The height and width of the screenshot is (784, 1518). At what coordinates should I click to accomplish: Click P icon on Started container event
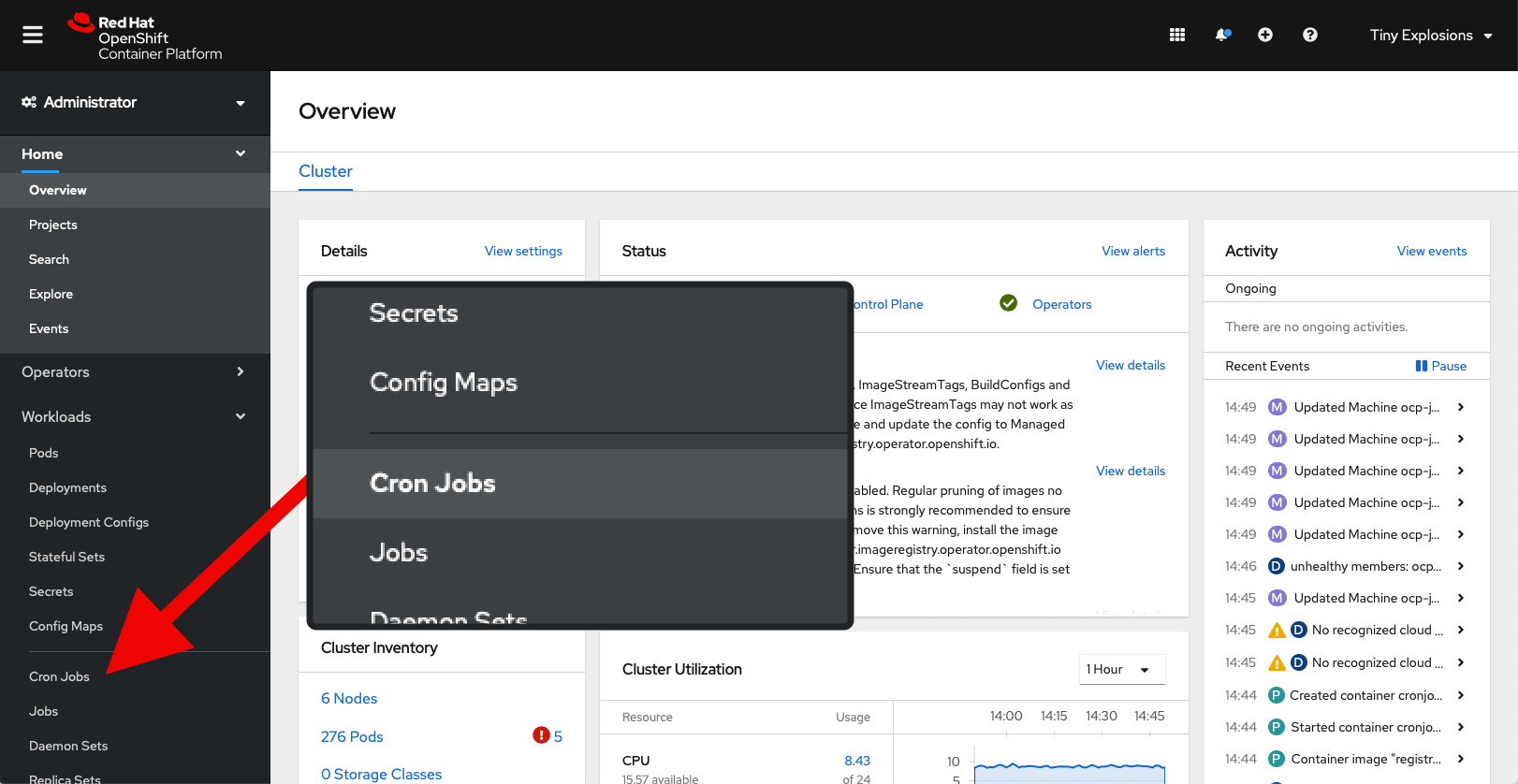[1276, 727]
